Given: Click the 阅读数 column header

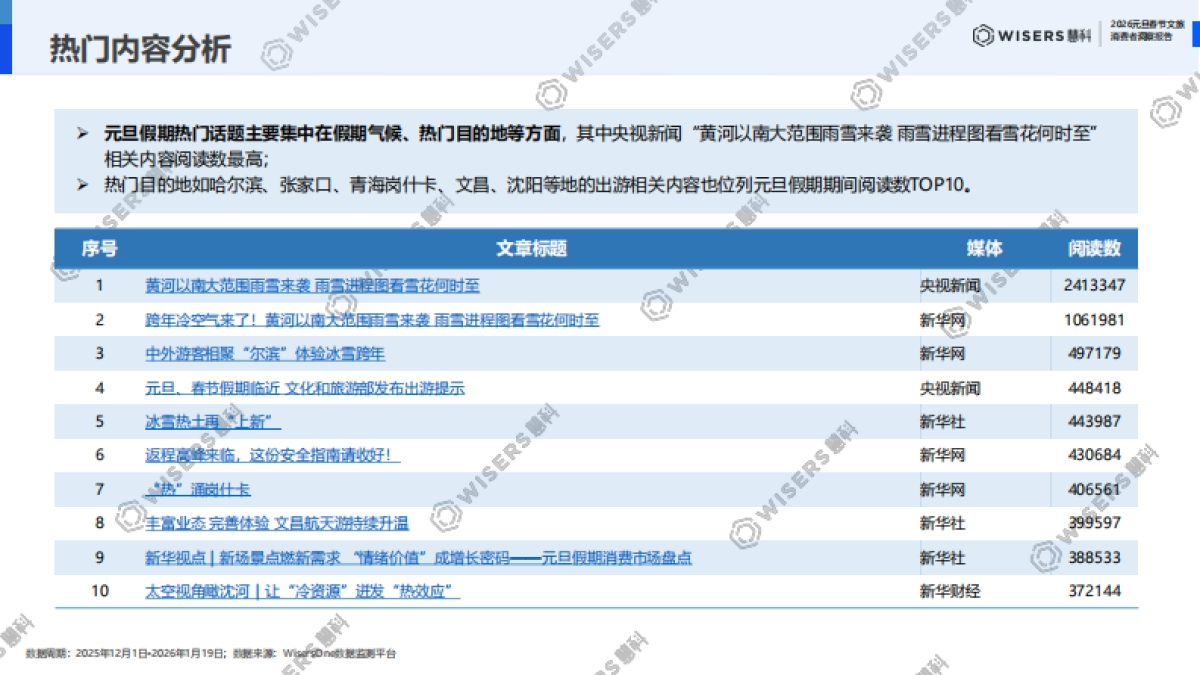Looking at the screenshot, I should pos(1093,249).
